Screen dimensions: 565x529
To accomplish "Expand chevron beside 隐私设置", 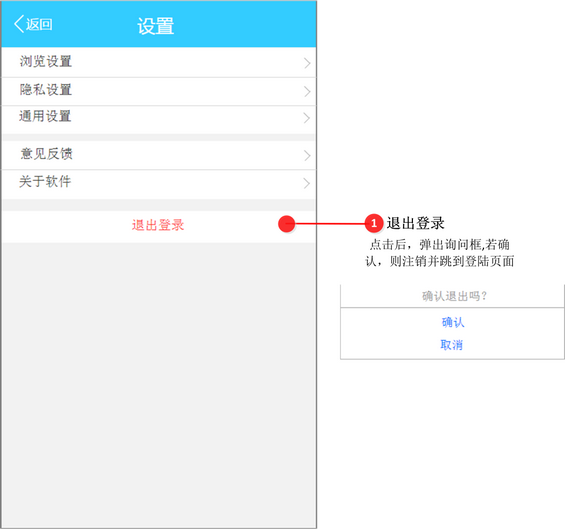I will (307, 91).
